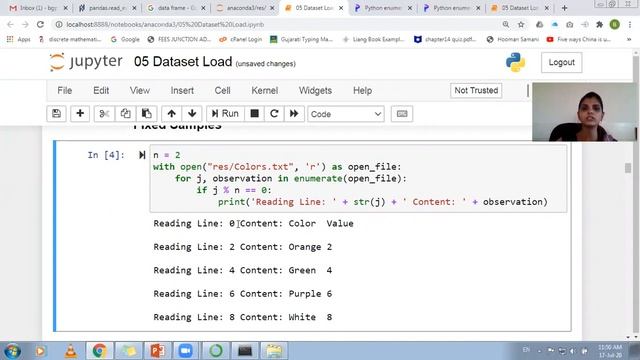The height and width of the screenshot is (360, 640).
Task: Save notebook with the floppy disk icon
Action: tap(56, 114)
